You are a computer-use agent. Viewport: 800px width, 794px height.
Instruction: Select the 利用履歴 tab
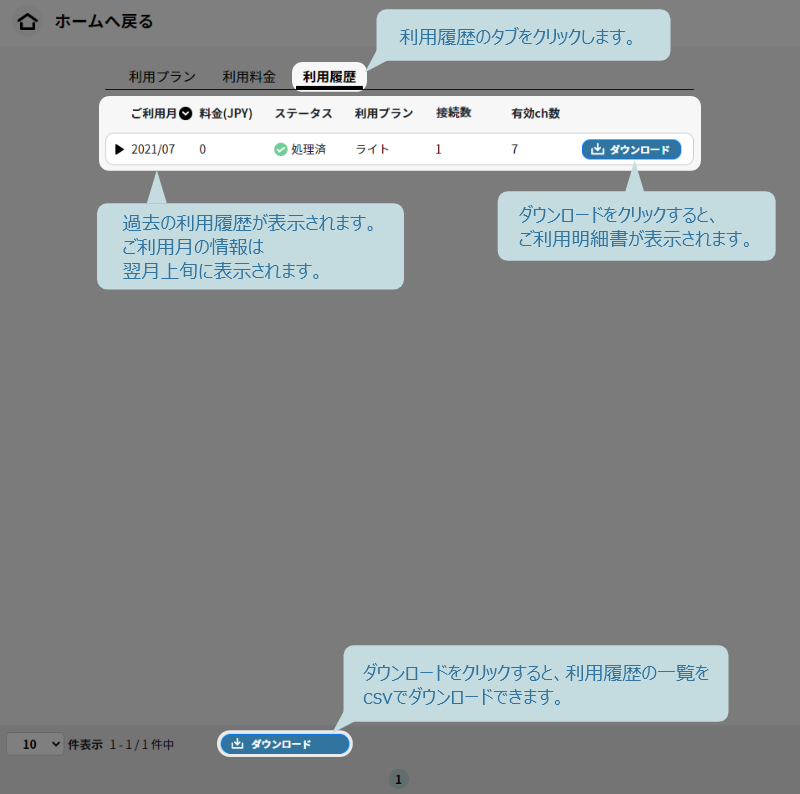tap(329, 77)
